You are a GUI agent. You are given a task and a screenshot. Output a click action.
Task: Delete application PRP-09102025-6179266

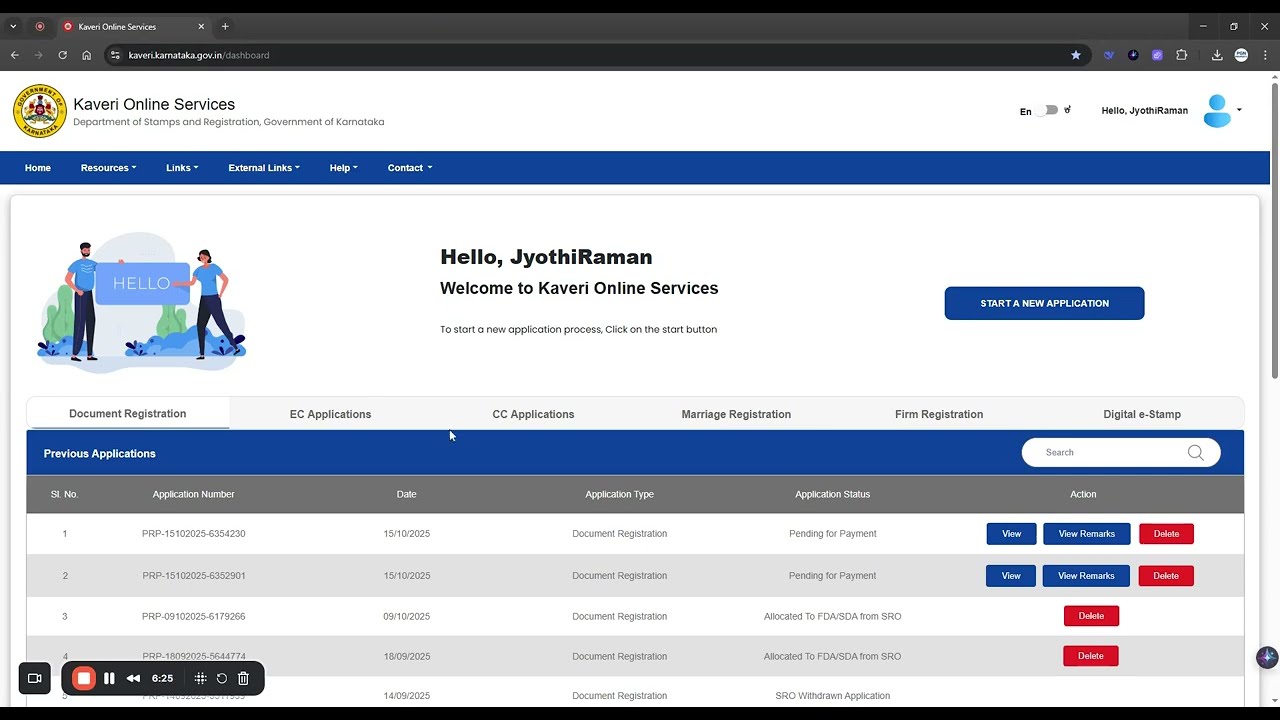tap(1091, 616)
